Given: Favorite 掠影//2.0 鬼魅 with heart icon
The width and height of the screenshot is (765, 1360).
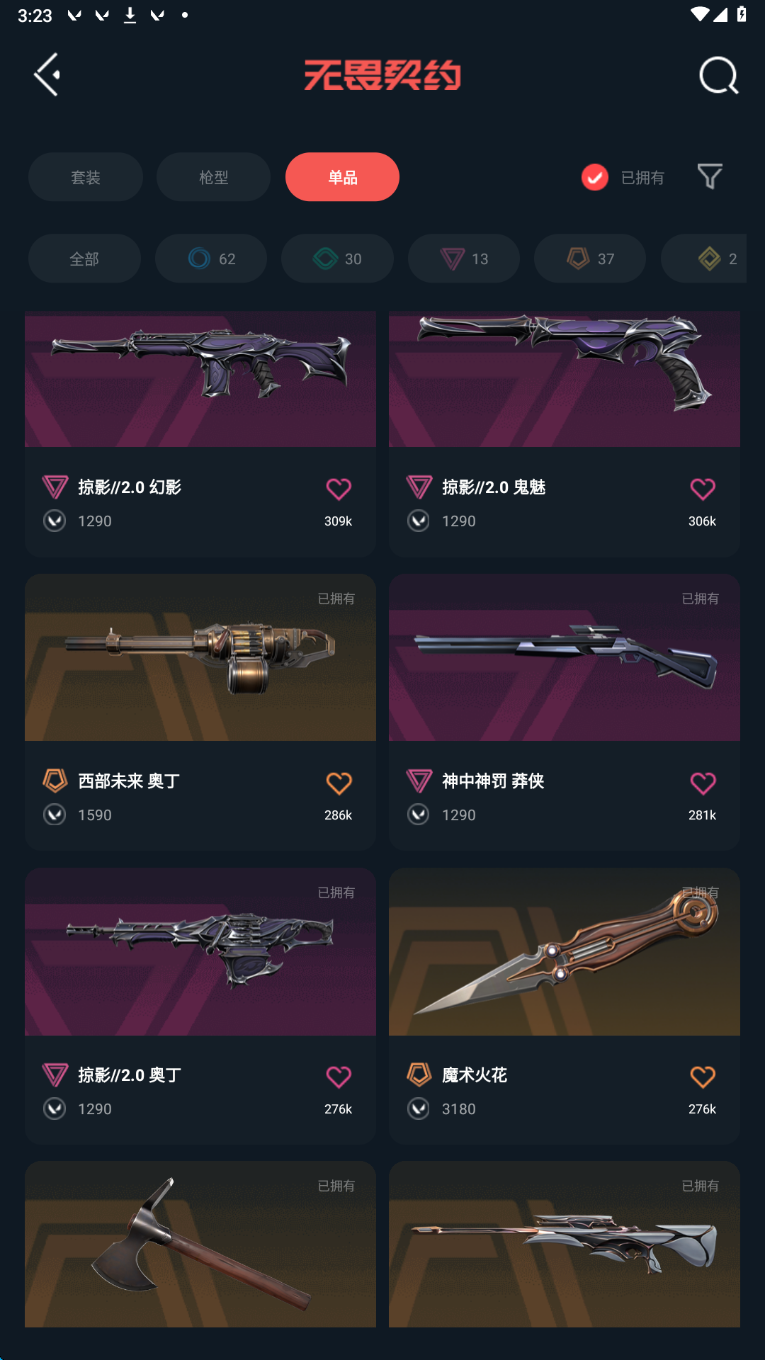Looking at the screenshot, I should (x=703, y=488).
